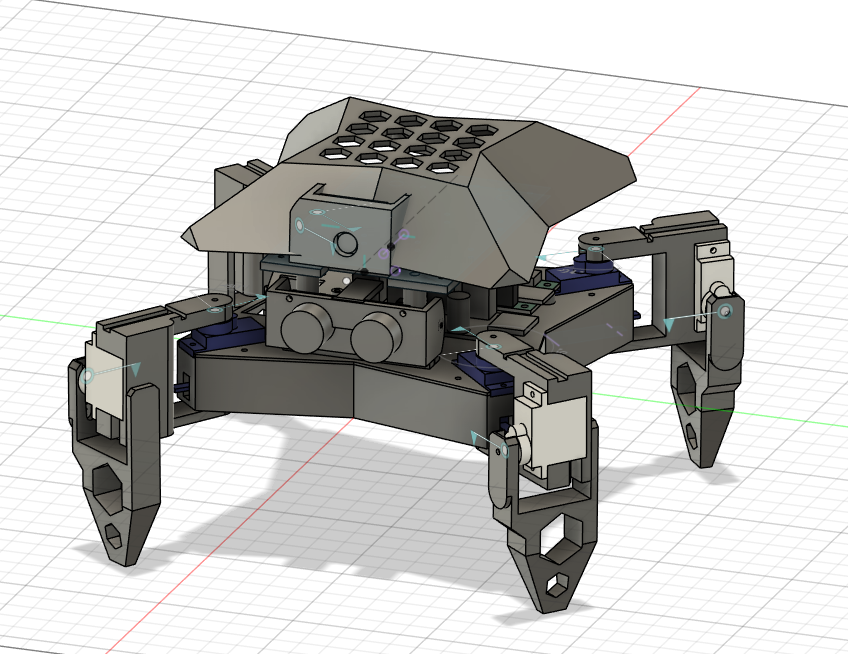Pick the front-left leg pointed foot
848x654 pixels.
124,519
